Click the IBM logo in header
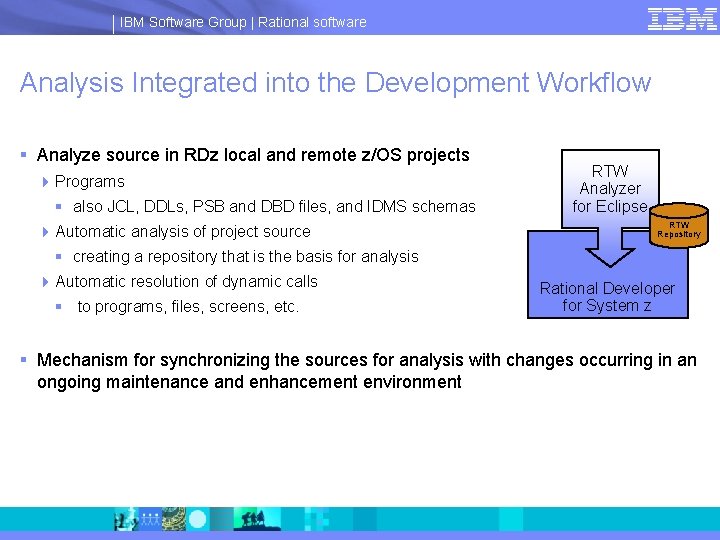This screenshot has height=540, width=720. [x=682, y=19]
